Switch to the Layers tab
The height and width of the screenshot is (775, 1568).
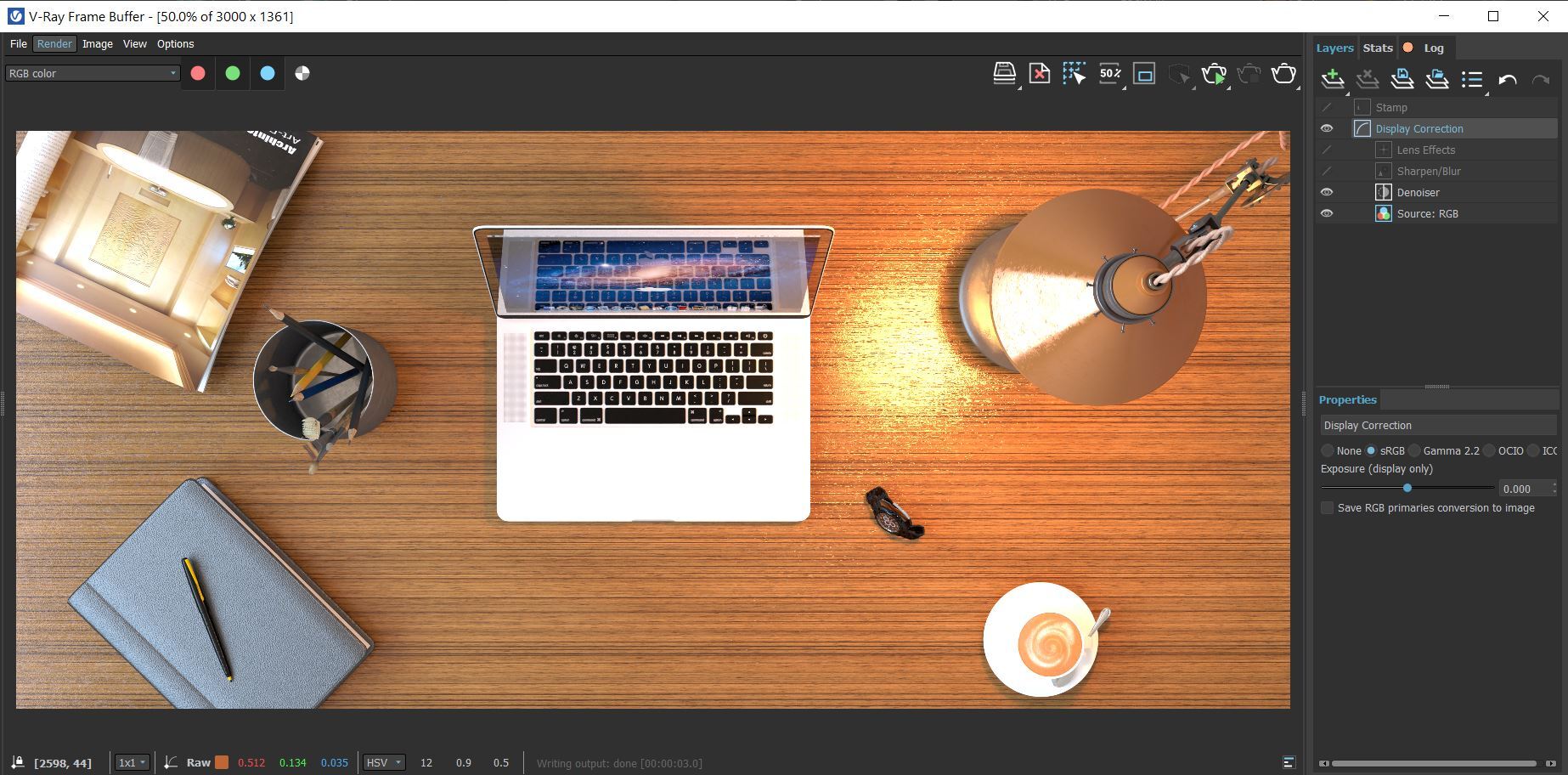click(1334, 48)
